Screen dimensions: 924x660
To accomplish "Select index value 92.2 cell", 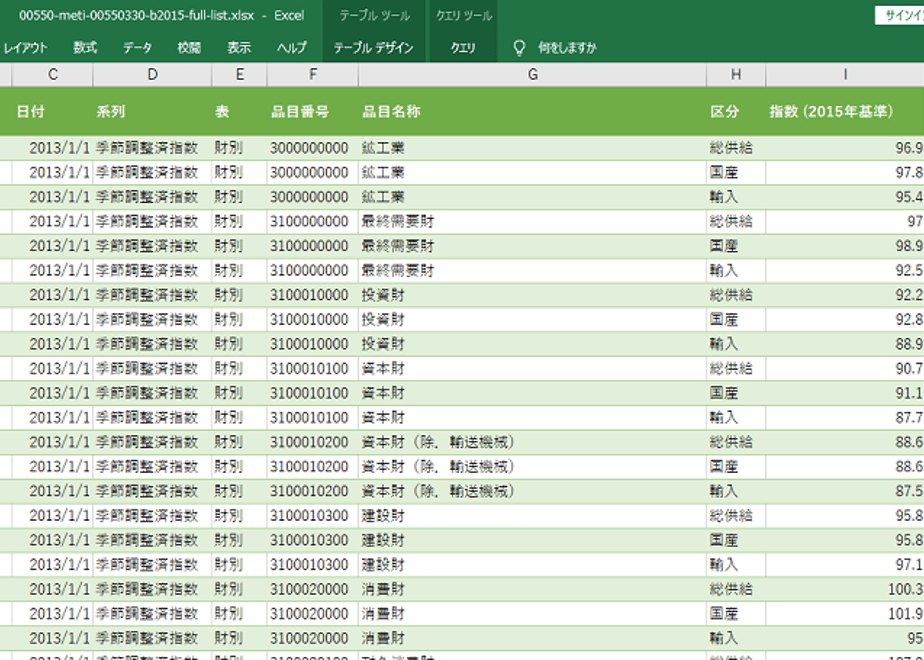I will 845,295.
